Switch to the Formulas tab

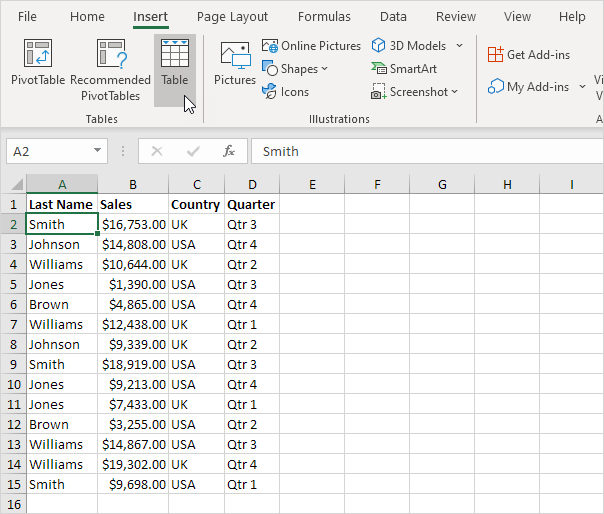(x=324, y=17)
